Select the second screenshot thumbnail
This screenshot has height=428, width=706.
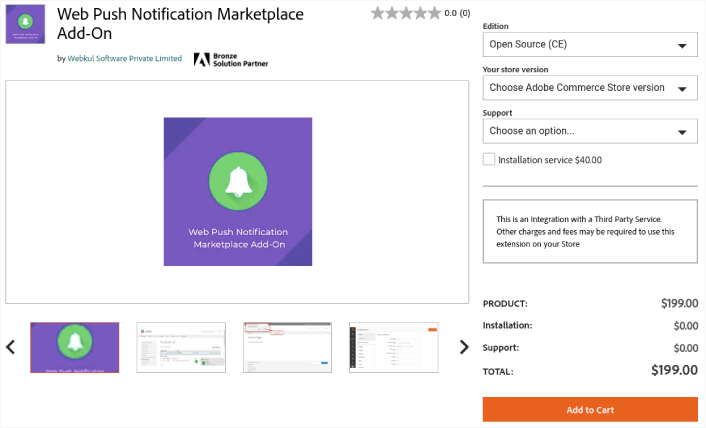(x=181, y=347)
